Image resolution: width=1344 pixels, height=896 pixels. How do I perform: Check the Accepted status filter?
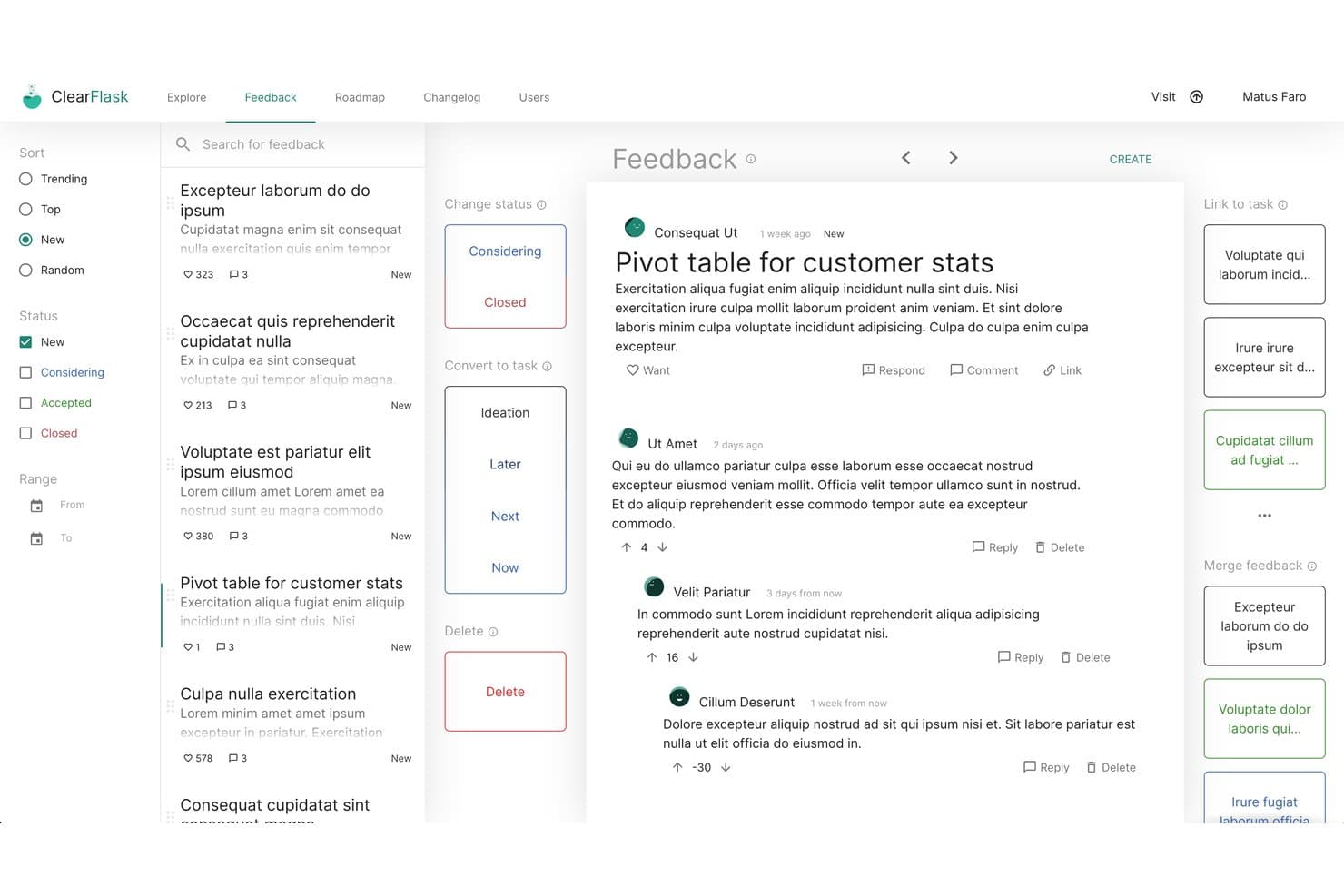click(25, 403)
